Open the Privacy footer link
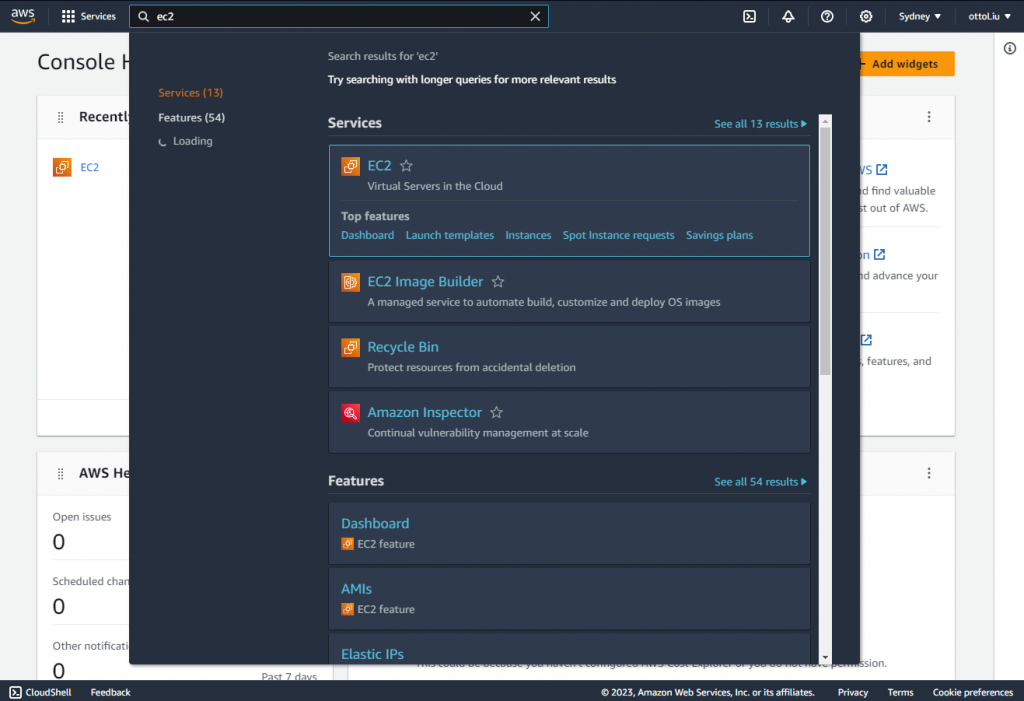 [853, 692]
